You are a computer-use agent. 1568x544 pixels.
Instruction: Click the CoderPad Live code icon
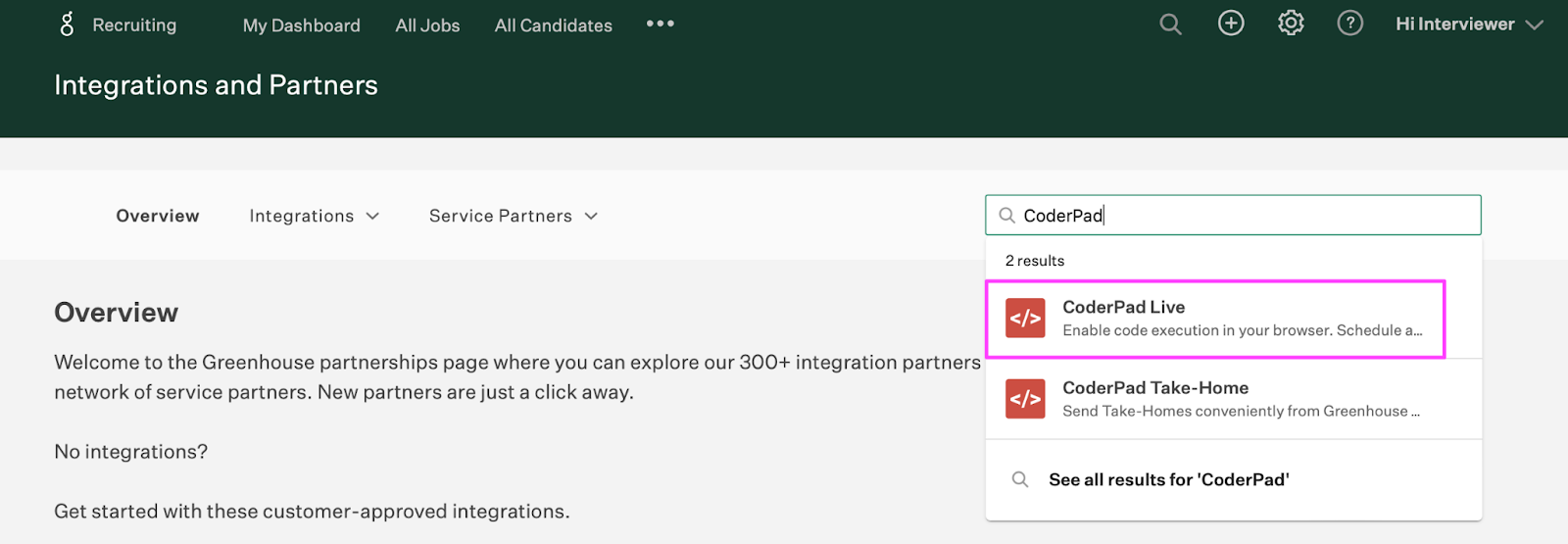[1025, 319]
